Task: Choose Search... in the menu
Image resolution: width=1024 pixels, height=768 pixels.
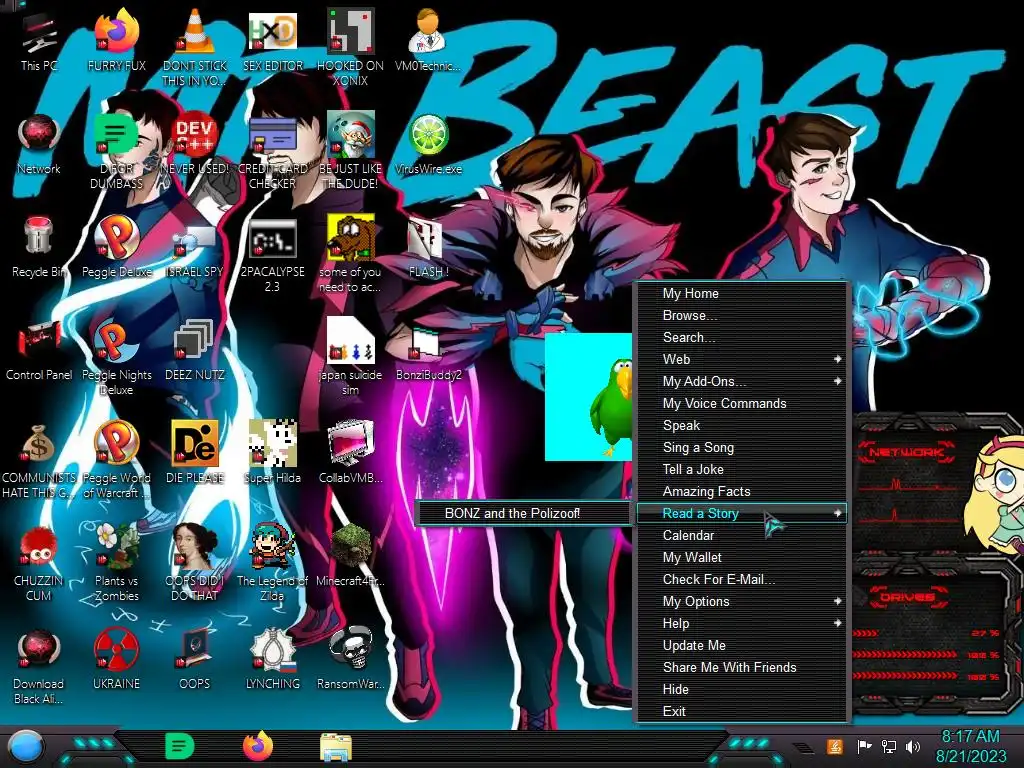Action: pos(742,338)
